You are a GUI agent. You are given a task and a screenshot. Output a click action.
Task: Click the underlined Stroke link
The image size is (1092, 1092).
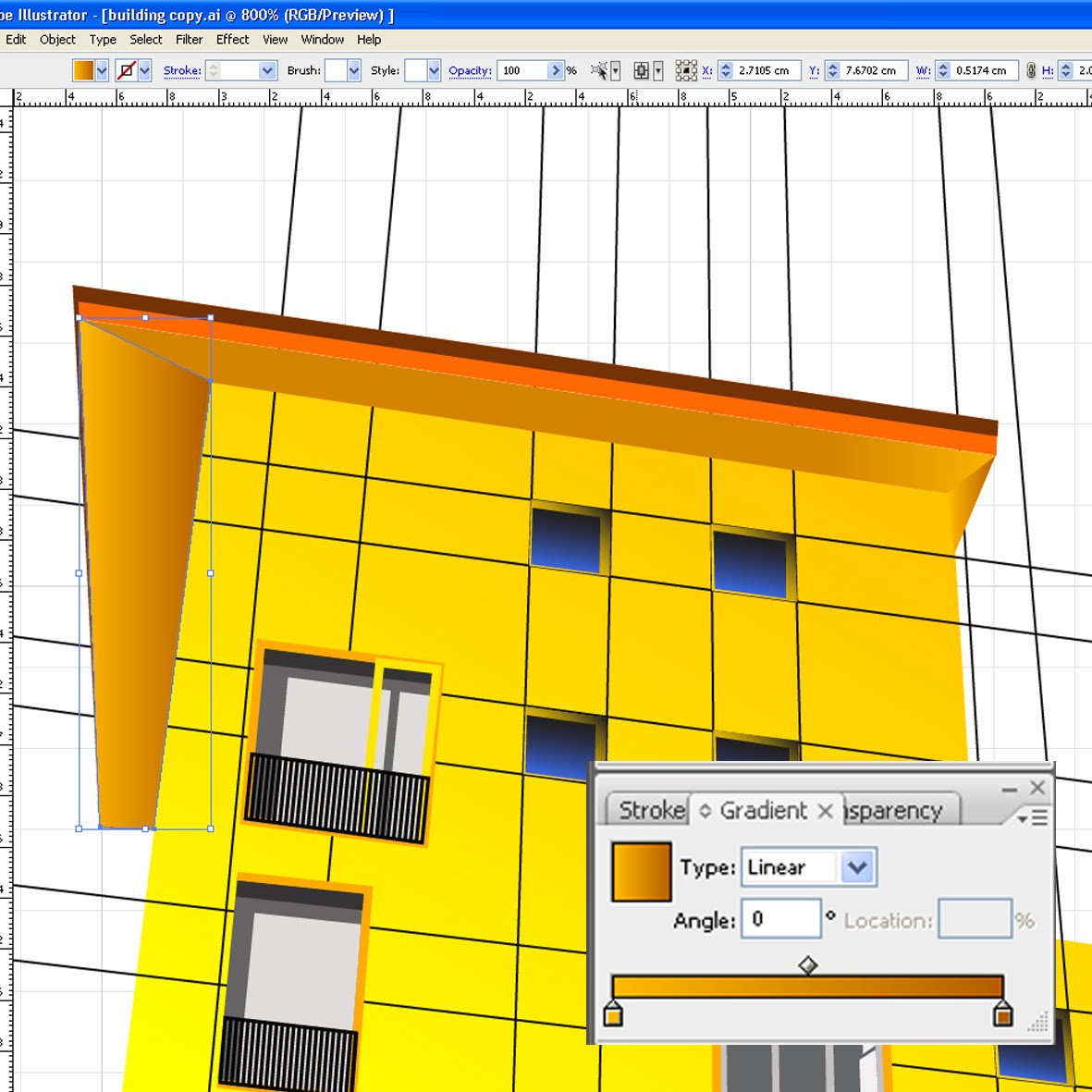(x=181, y=70)
